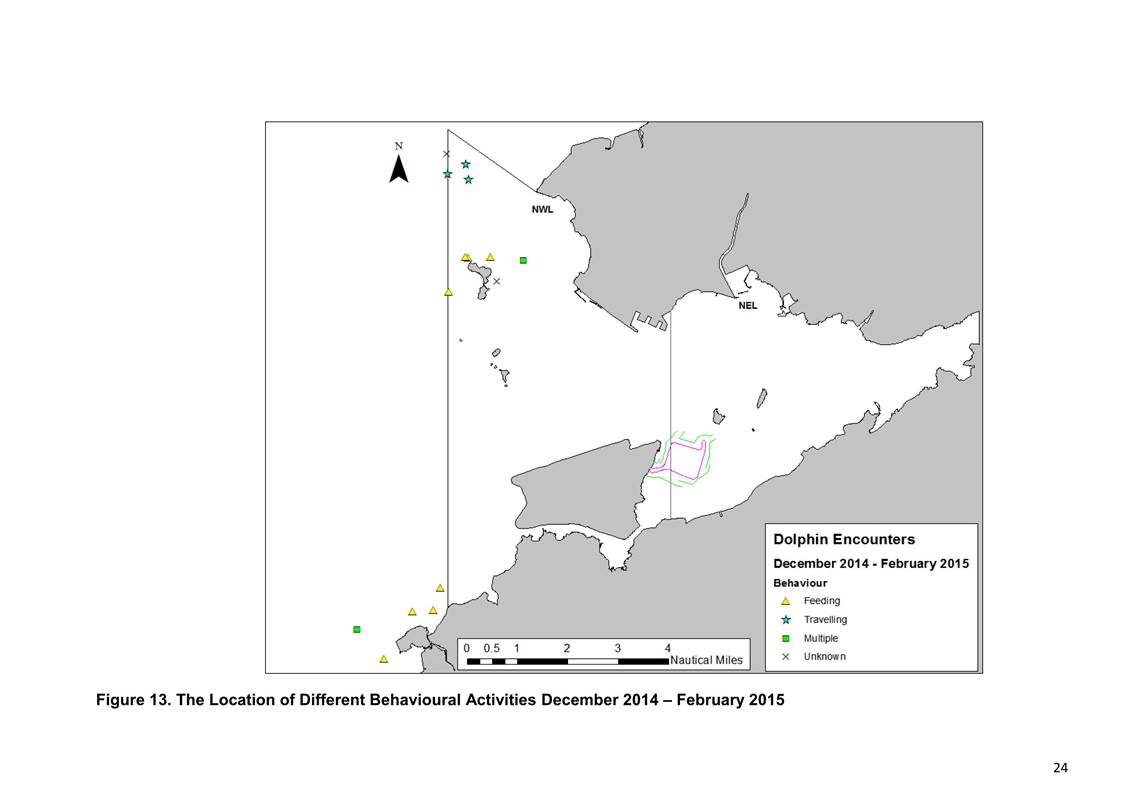This screenshot has width=1122, height=794.
Task: Select the Unknown cross symbol in legend
Action: click(786, 657)
